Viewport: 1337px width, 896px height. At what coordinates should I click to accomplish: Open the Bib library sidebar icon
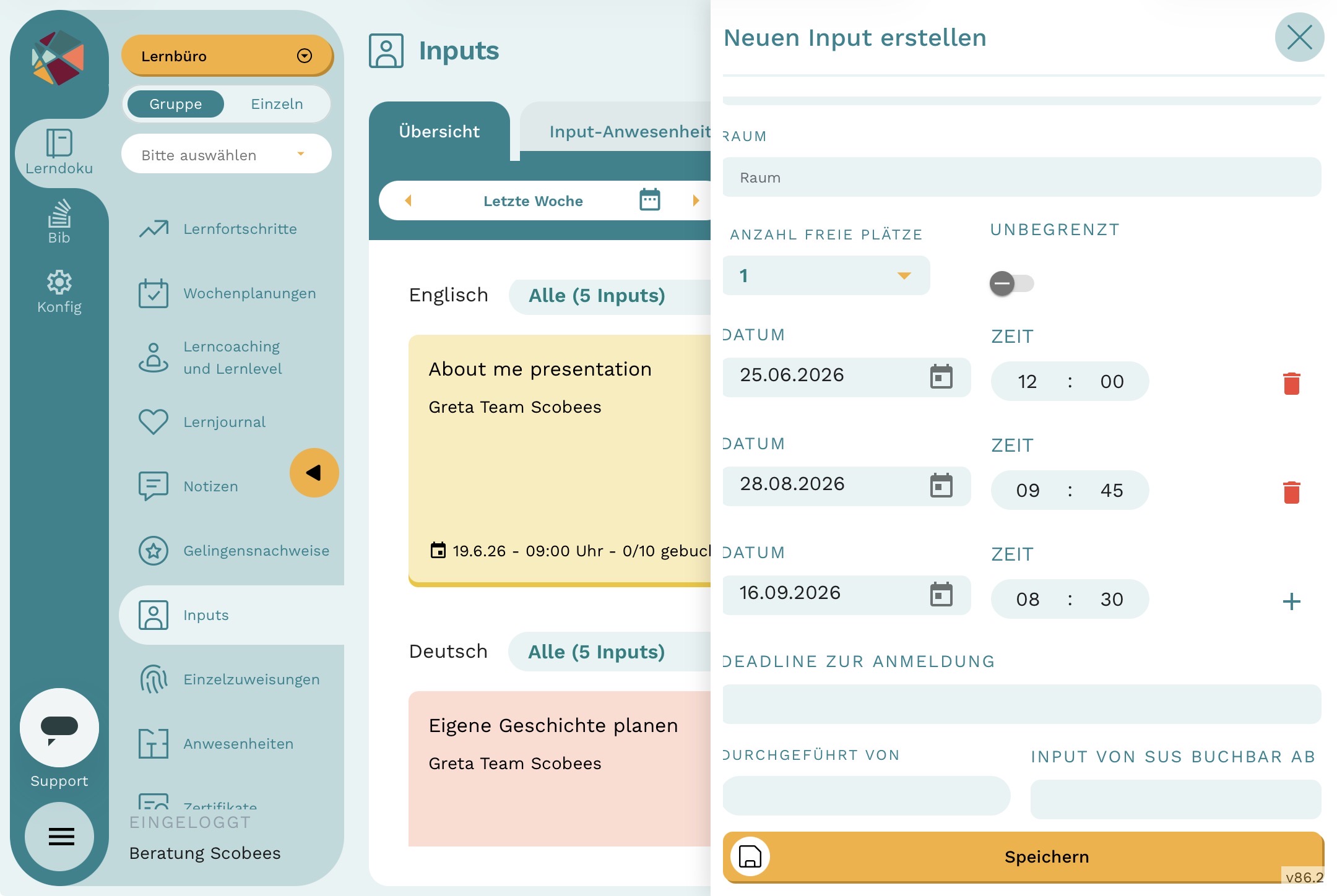pos(59,222)
